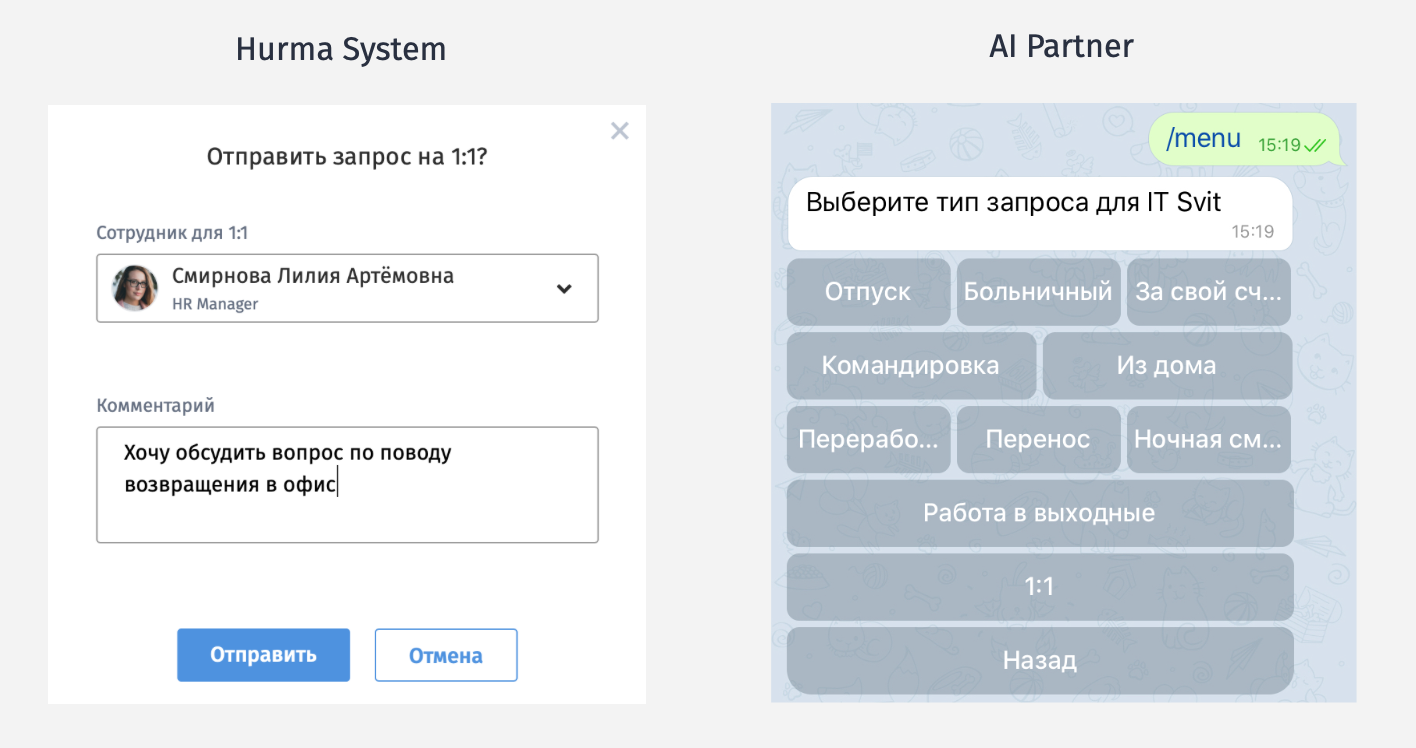
Task: Select the Командировка request button
Action: pyautogui.click(x=911, y=366)
